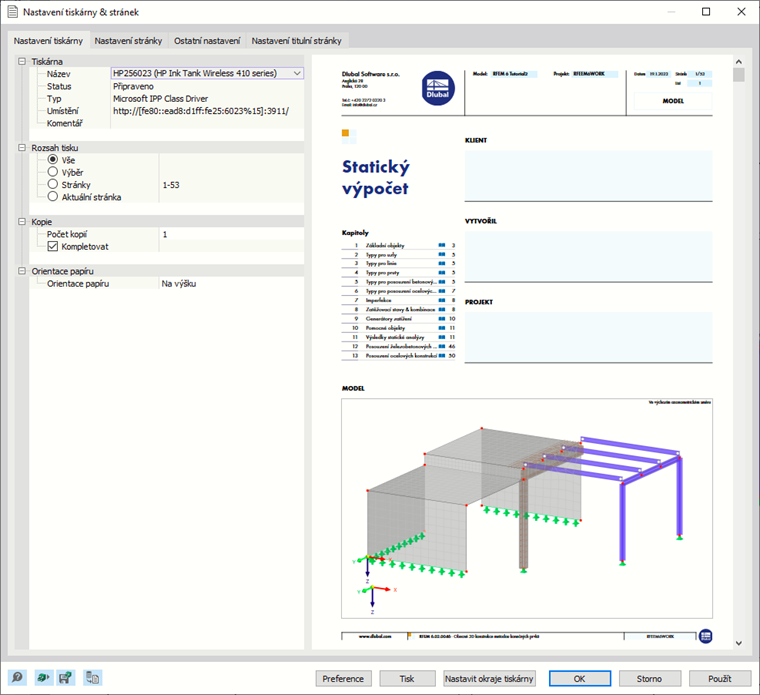Switch to the Nastavení stránky tab
This screenshot has height=695, width=760.
128,41
